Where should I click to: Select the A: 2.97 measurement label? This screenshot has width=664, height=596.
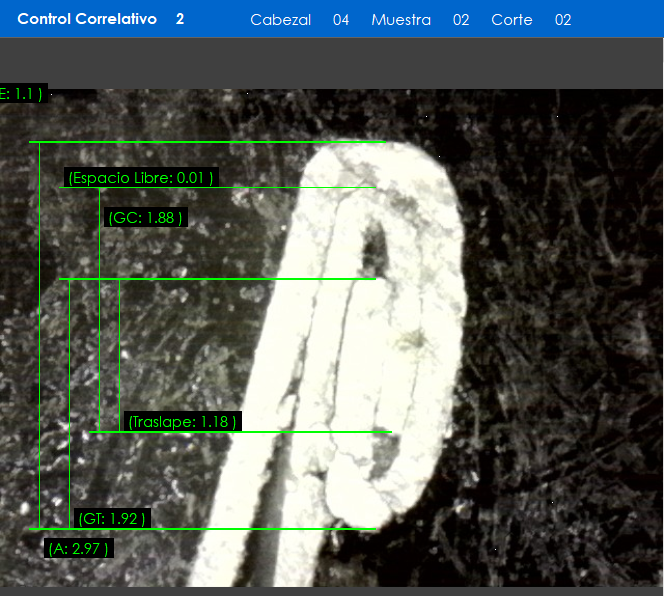(78, 548)
